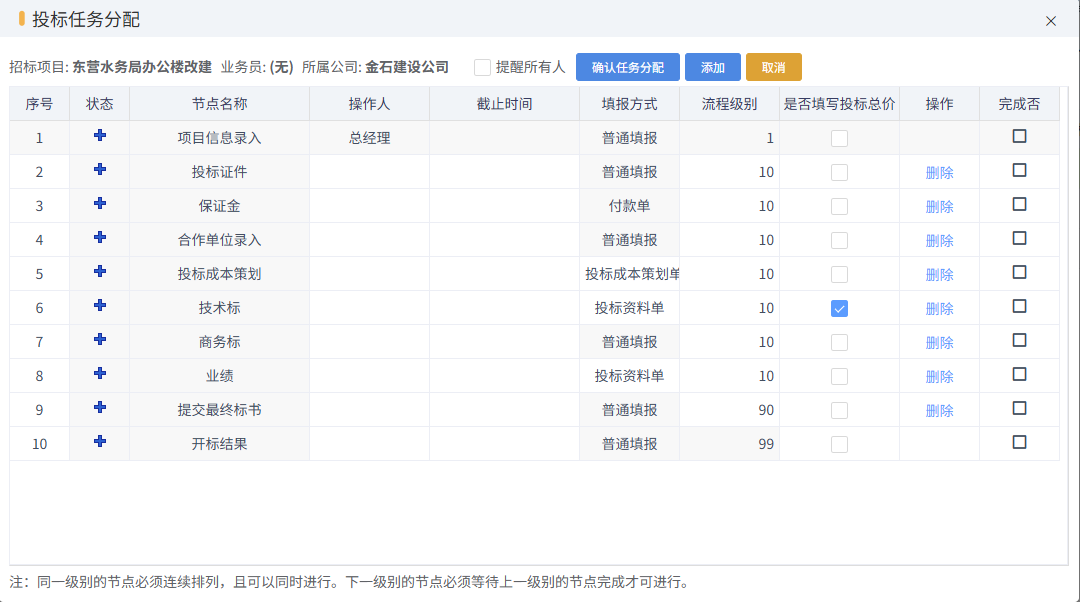Enable the 提醒所有人 checkbox
Screen dimensions: 1080x602
pos(481,67)
